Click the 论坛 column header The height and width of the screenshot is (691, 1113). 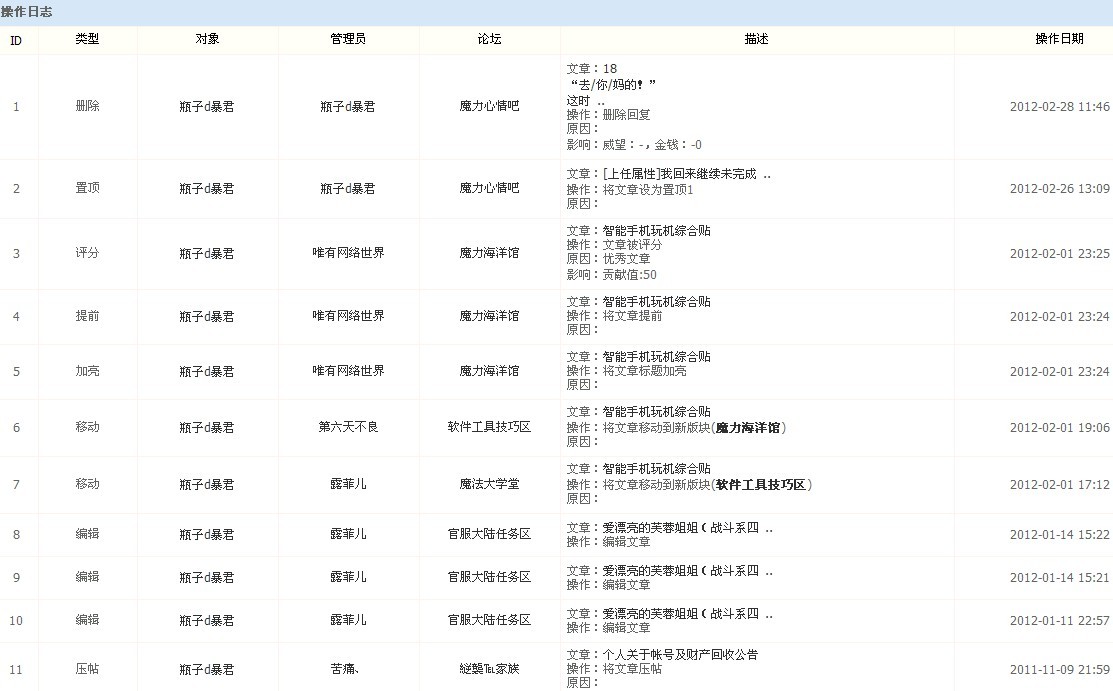[x=489, y=39]
